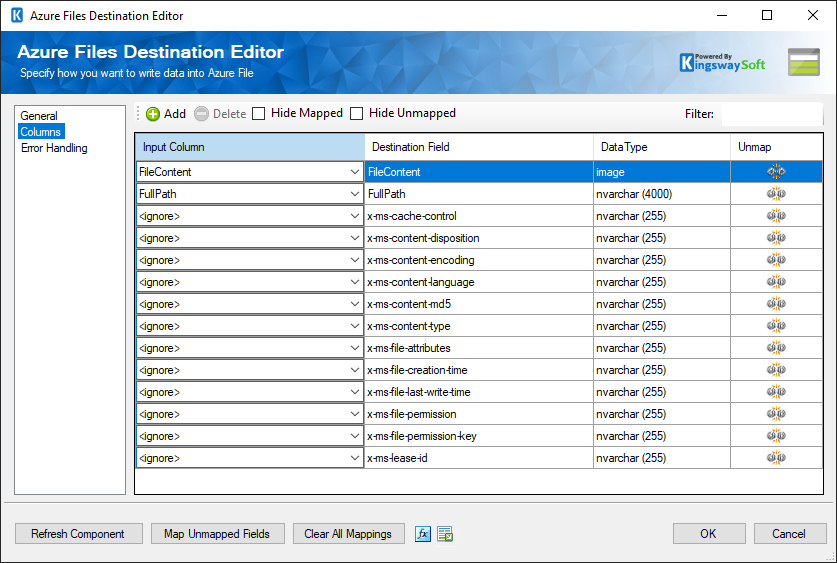This screenshot has height=563, width=837.
Task: Click unmap icon for x-ms-content-encoding
Action: coord(776,260)
